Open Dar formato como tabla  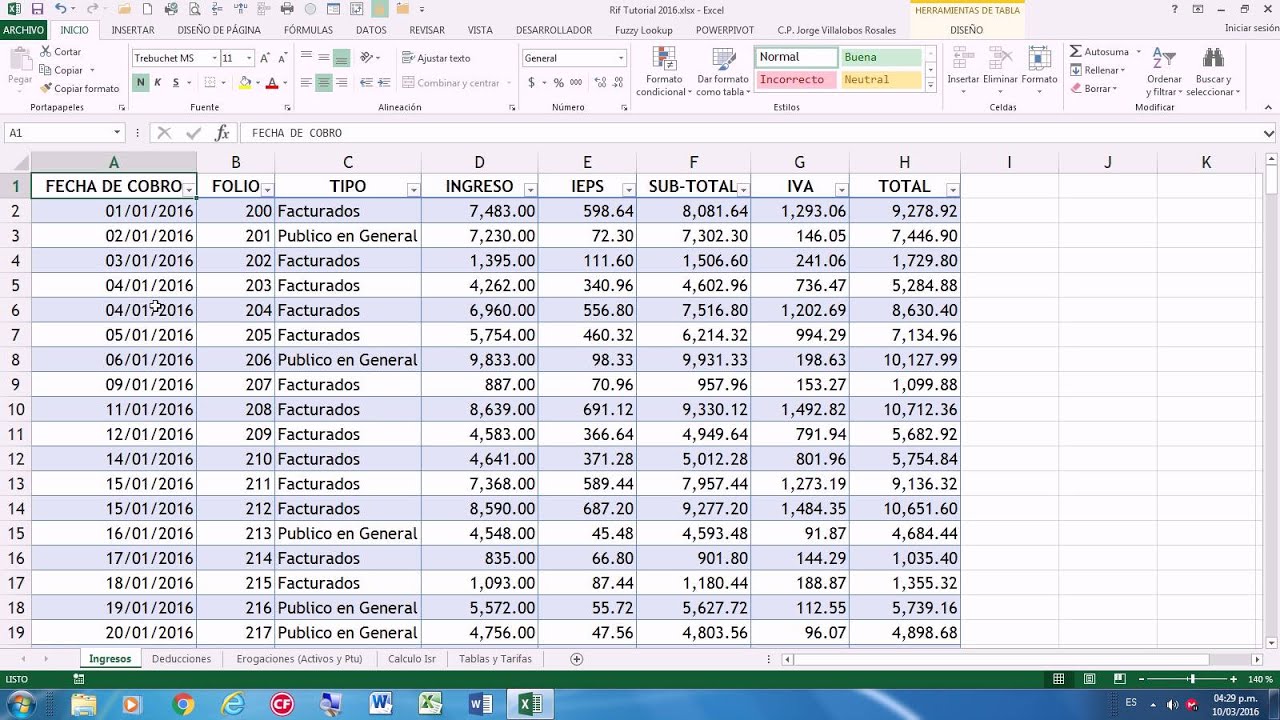point(722,70)
